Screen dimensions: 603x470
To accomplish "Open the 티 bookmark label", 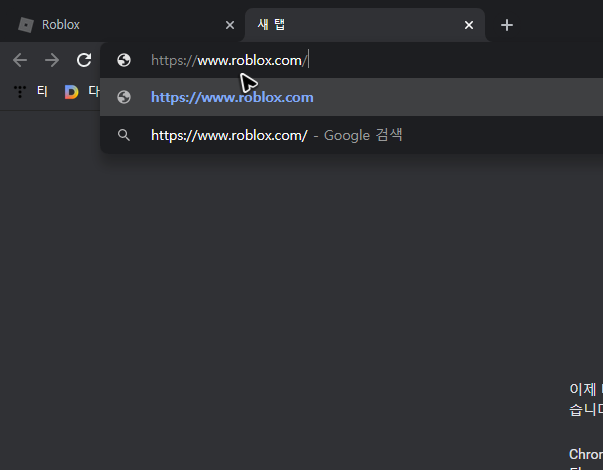I will [42, 92].
